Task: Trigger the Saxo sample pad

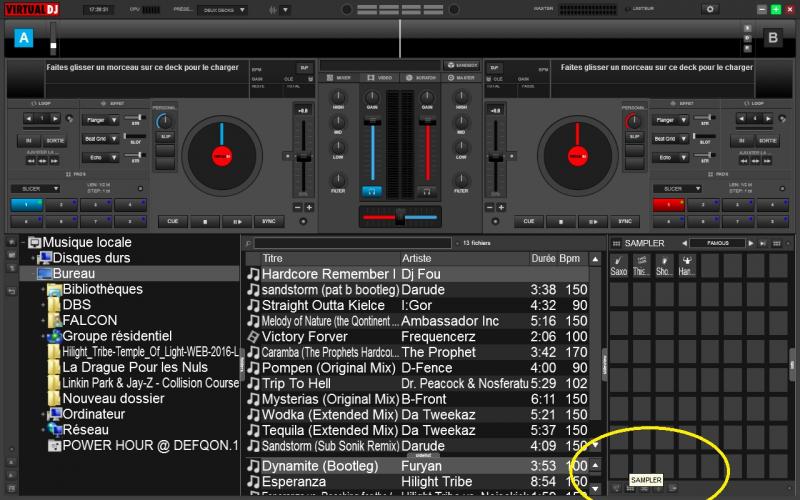Action: click(x=619, y=266)
